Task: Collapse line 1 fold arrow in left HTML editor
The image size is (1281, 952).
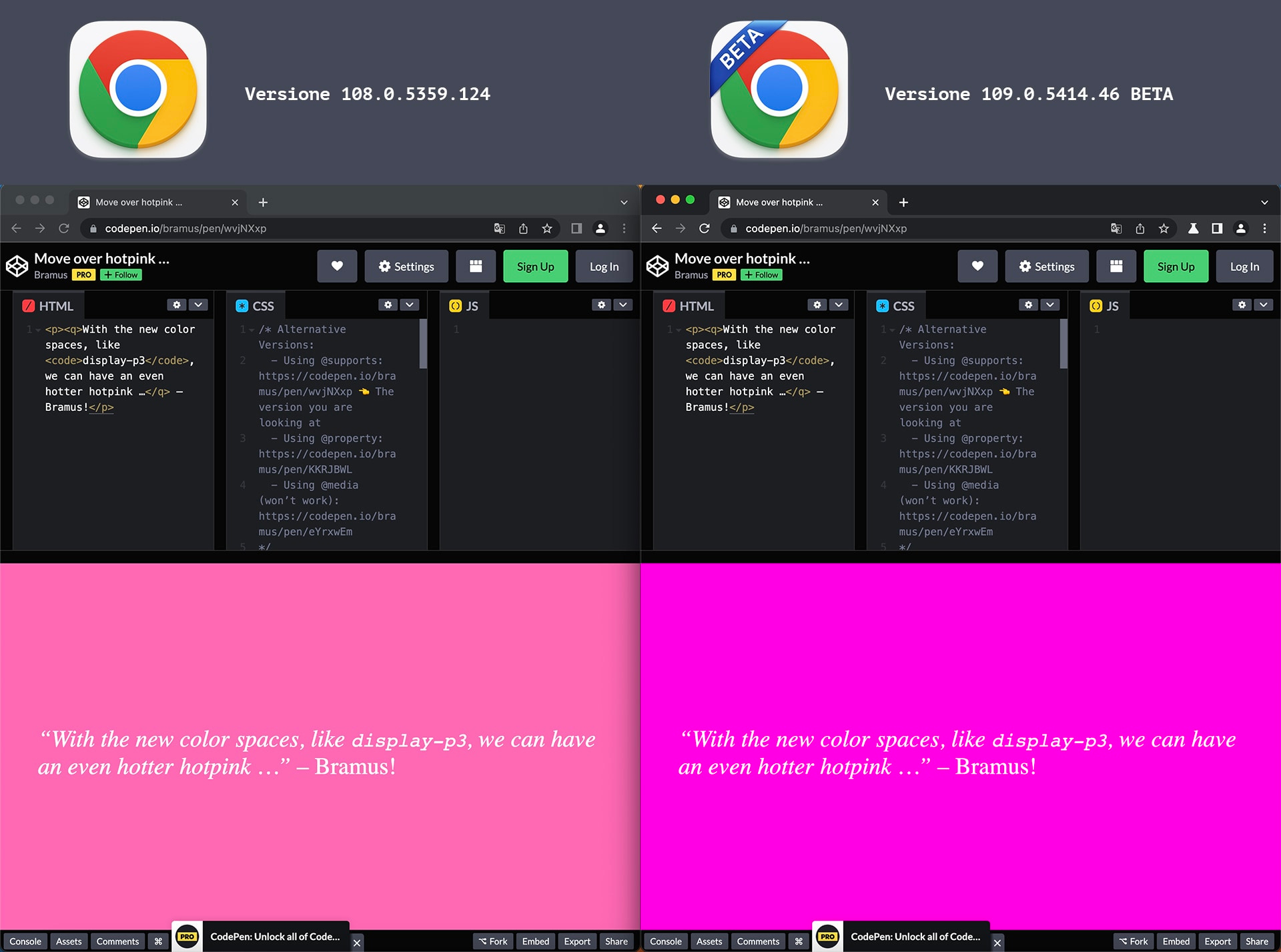Action: pyautogui.click(x=38, y=330)
